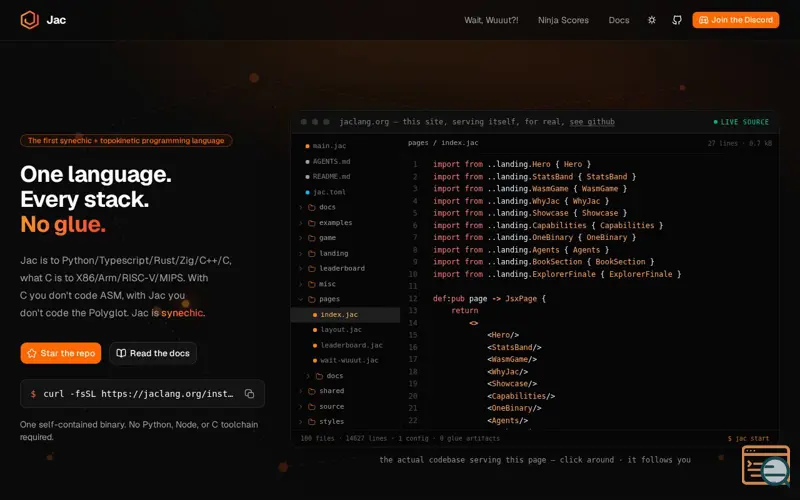Select AGENTS.md in the file tree
800x500 pixels.
point(331,161)
